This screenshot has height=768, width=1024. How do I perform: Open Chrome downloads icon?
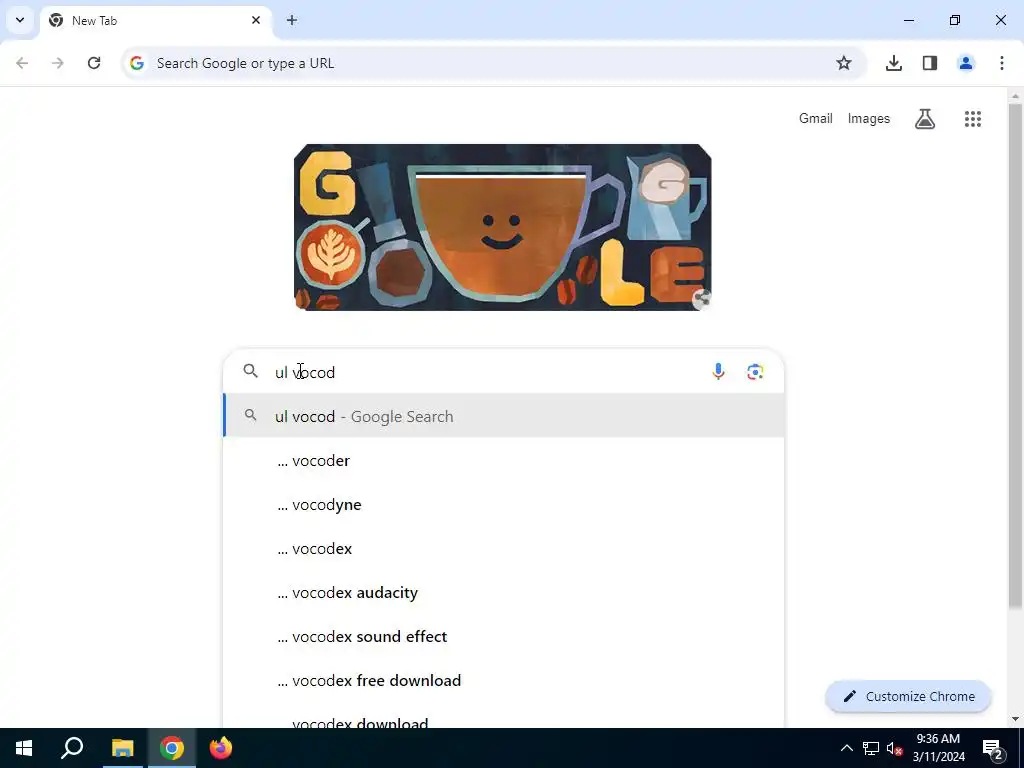[893, 63]
